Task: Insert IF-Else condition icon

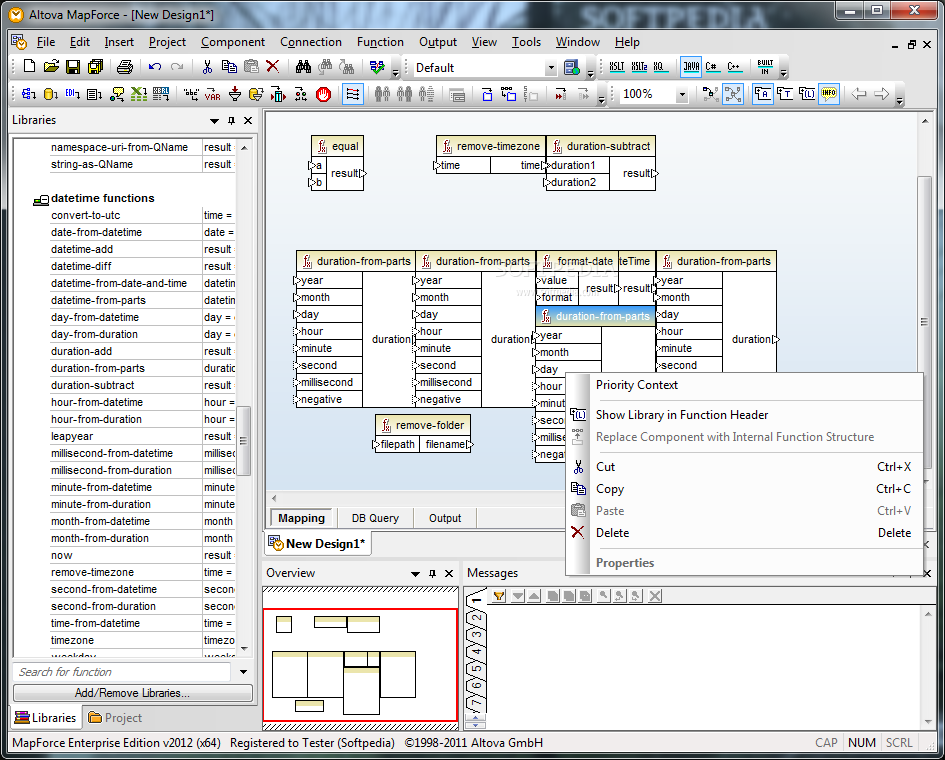Action: 301,94
